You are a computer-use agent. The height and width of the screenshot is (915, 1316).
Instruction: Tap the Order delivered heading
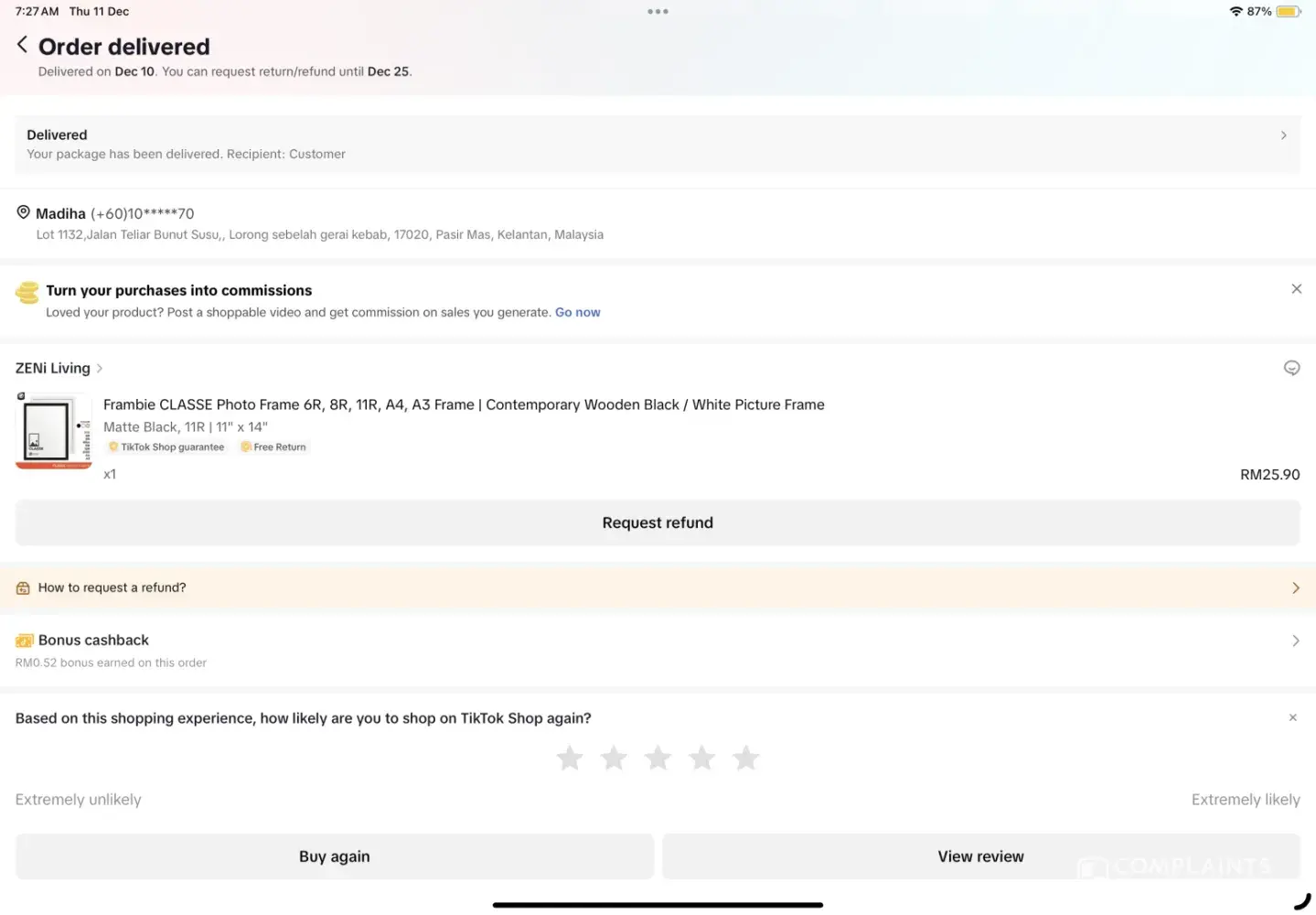[124, 47]
